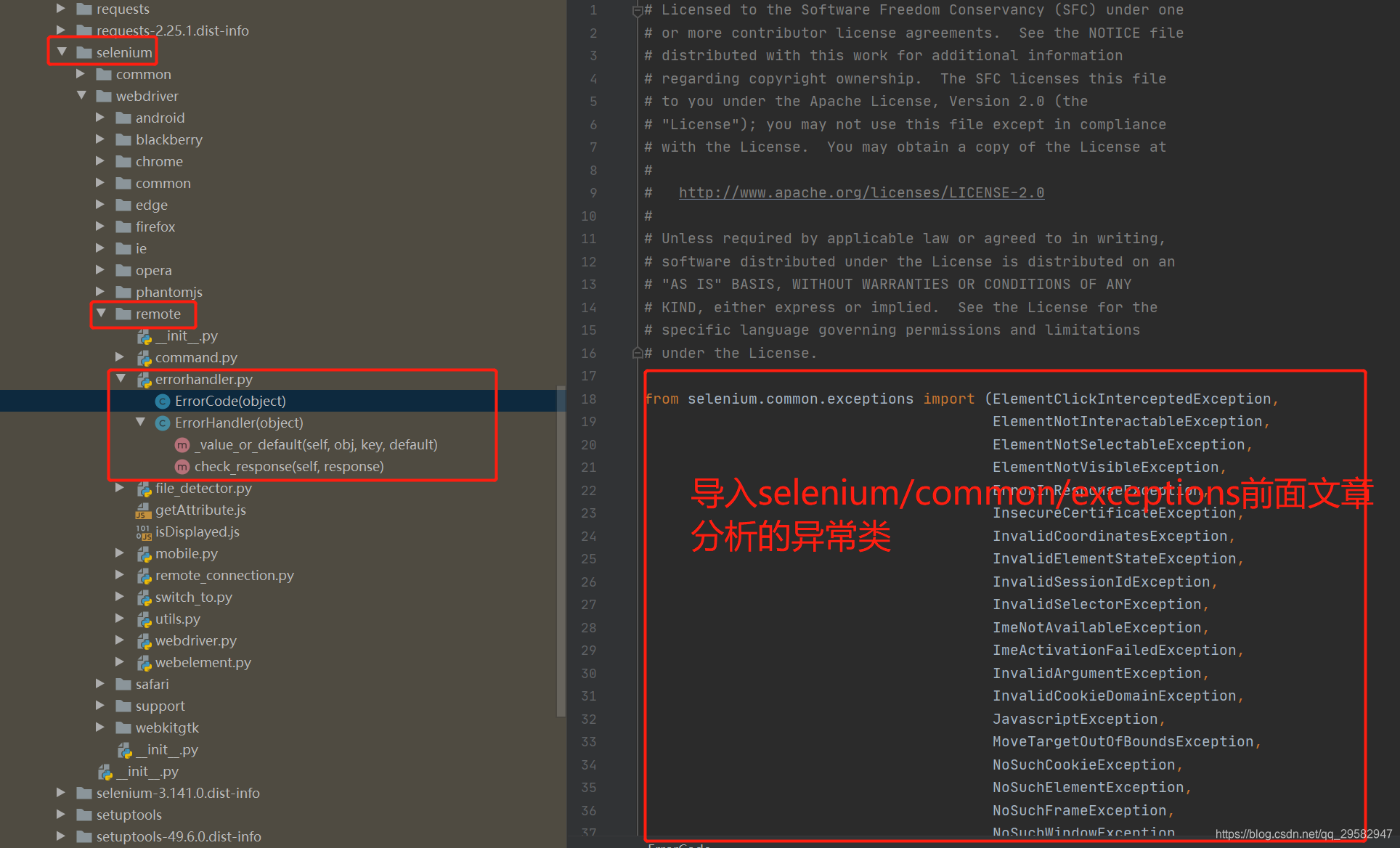The width and height of the screenshot is (1400, 848).
Task: Click the 'import' keyword on line 18
Action: (x=948, y=399)
